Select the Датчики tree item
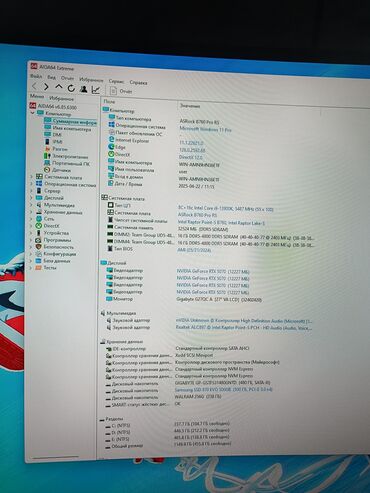 click(58, 170)
